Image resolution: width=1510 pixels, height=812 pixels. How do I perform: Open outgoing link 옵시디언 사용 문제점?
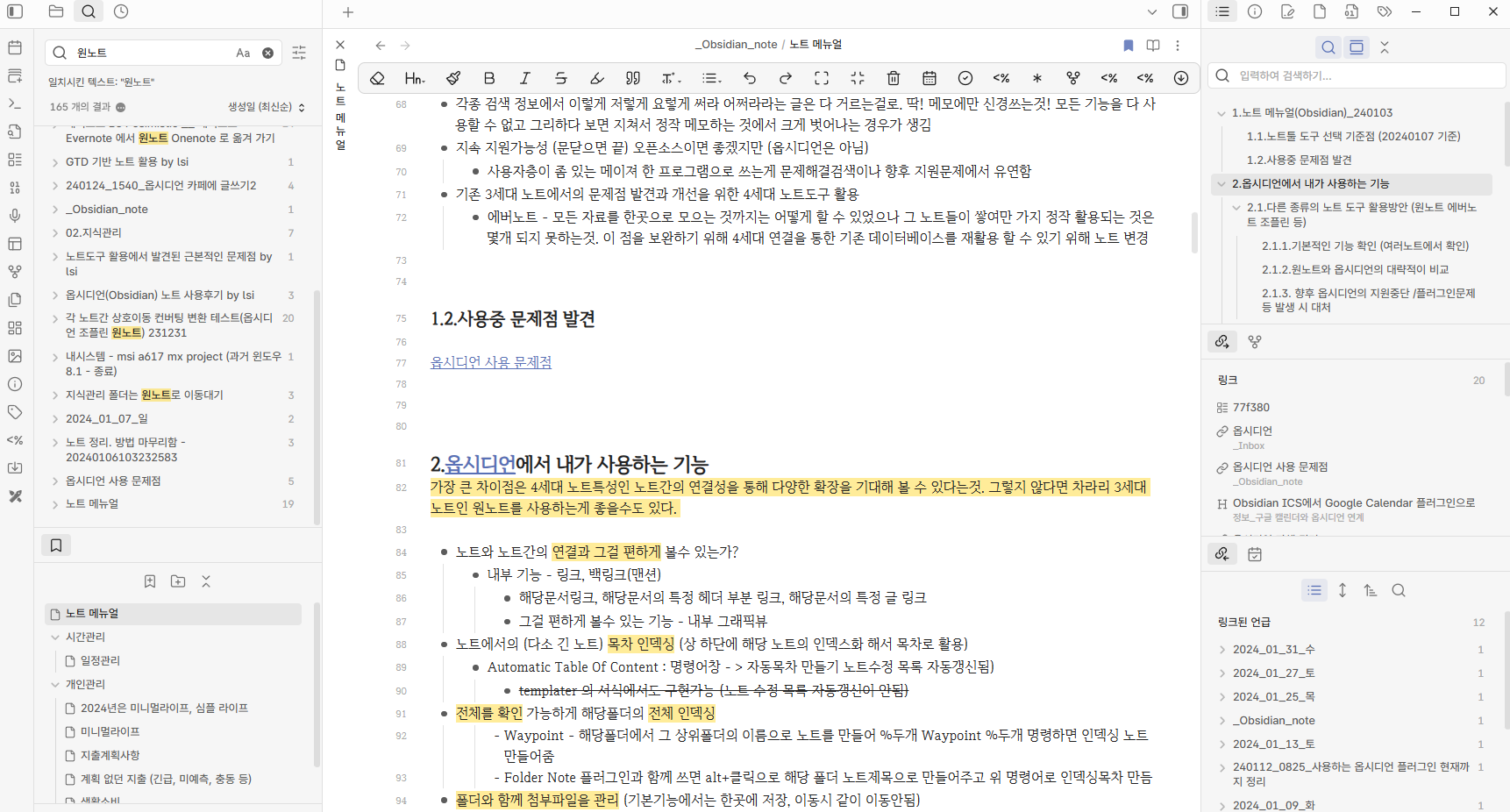pyautogui.click(x=1280, y=467)
